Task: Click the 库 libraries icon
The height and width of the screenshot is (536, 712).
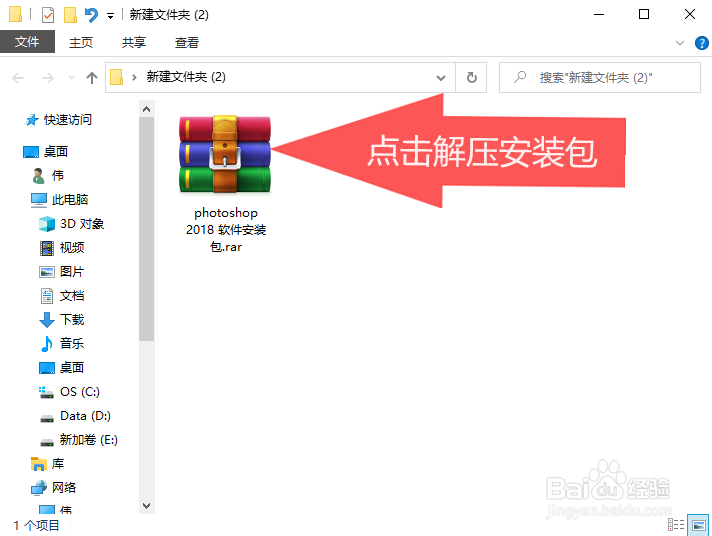Action: (x=39, y=464)
